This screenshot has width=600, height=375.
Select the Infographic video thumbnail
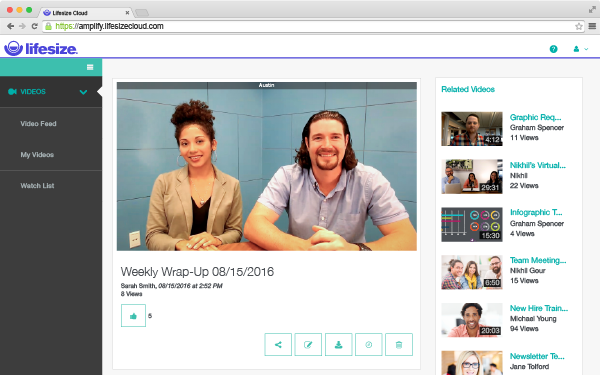(x=472, y=225)
